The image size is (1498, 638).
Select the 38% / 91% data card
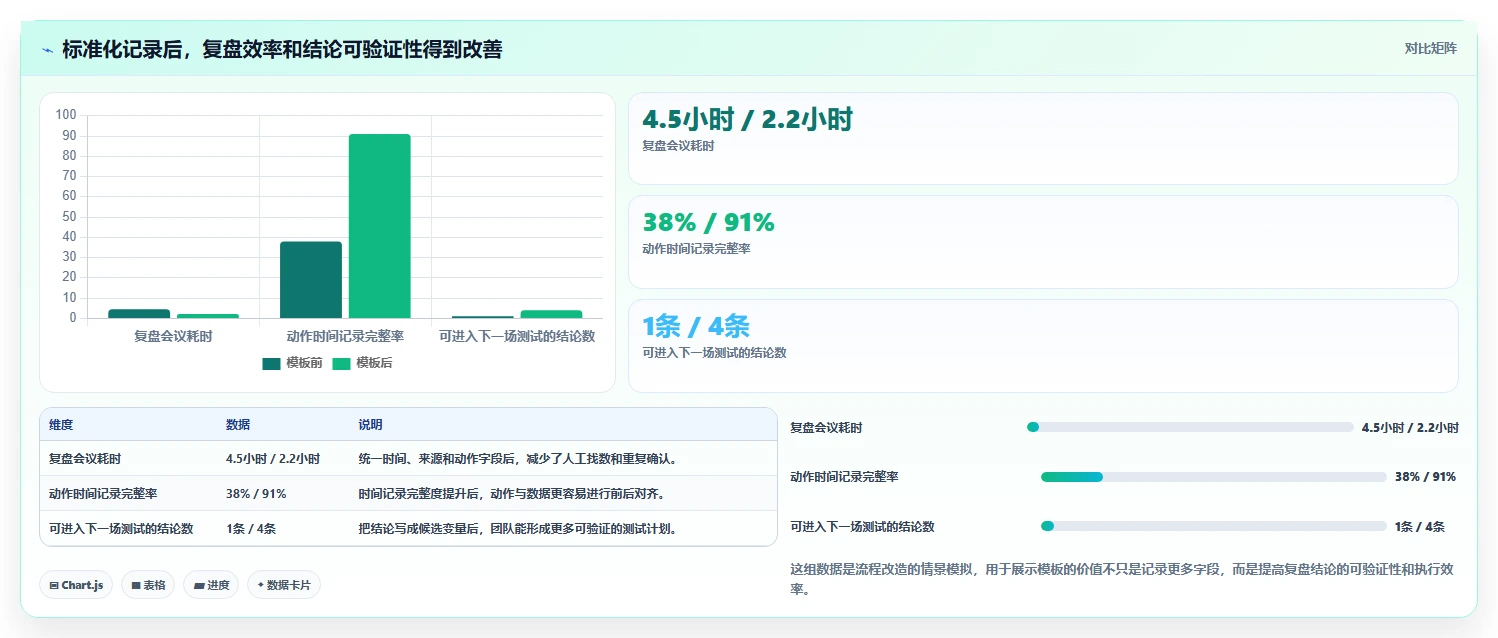(x=1043, y=242)
